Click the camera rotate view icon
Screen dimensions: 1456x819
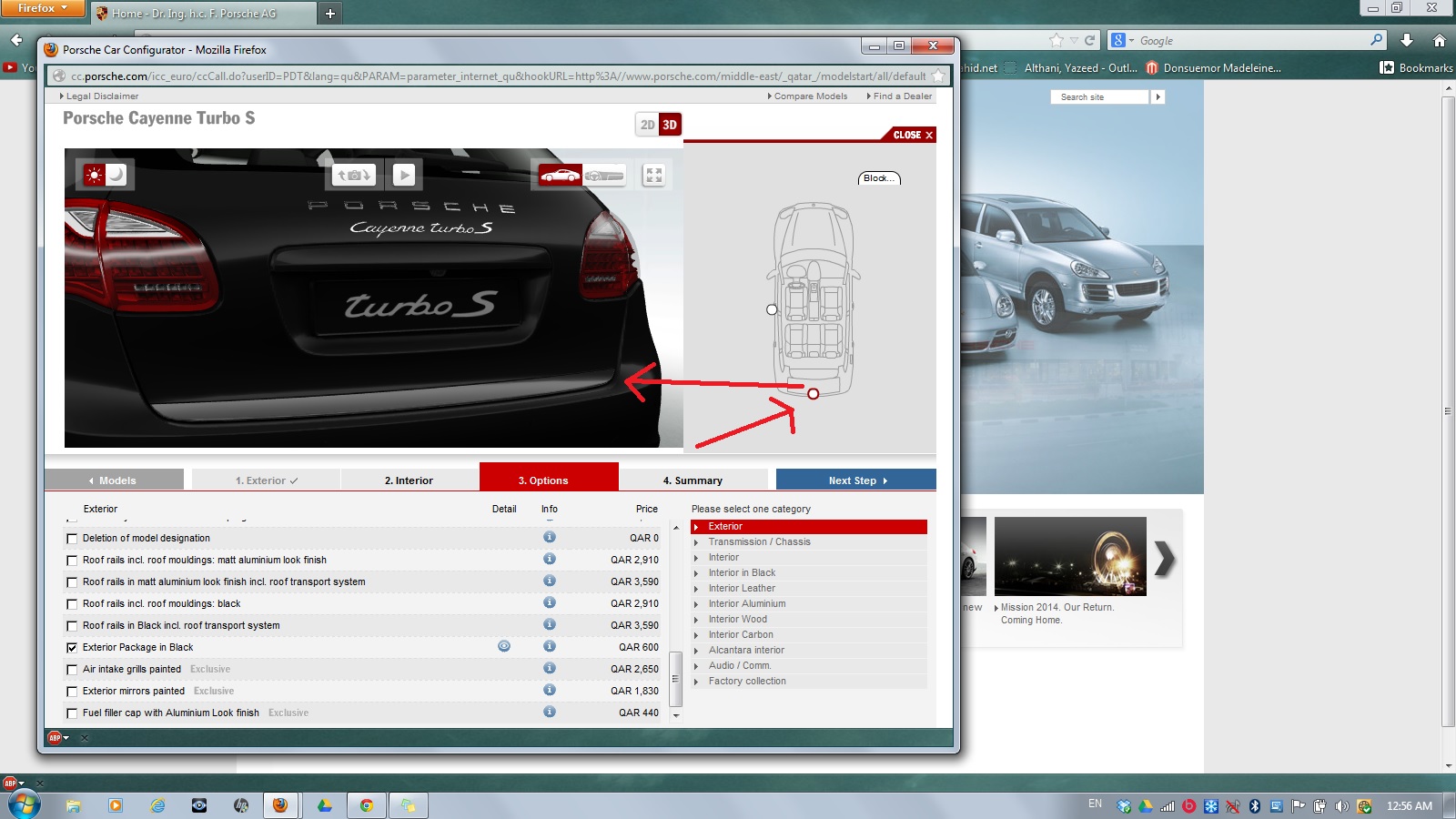(x=354, y=175)
